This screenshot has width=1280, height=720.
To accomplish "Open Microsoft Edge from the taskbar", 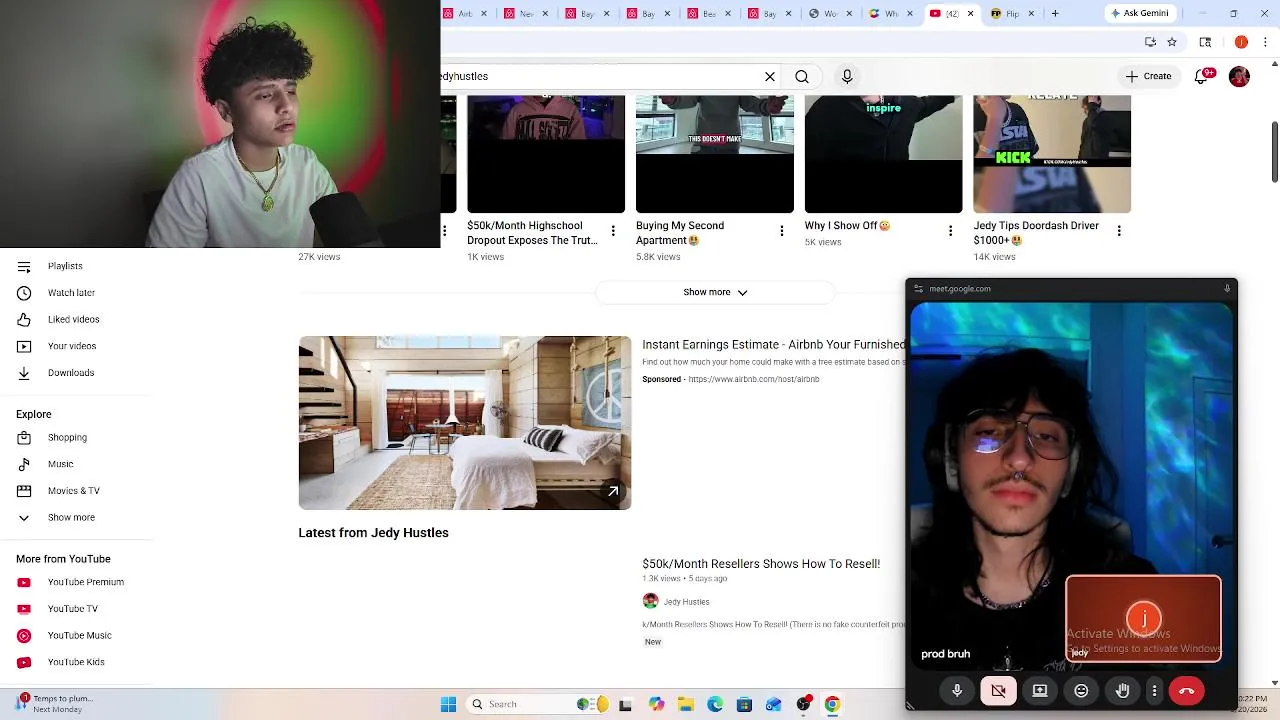I will coord(715,704).
